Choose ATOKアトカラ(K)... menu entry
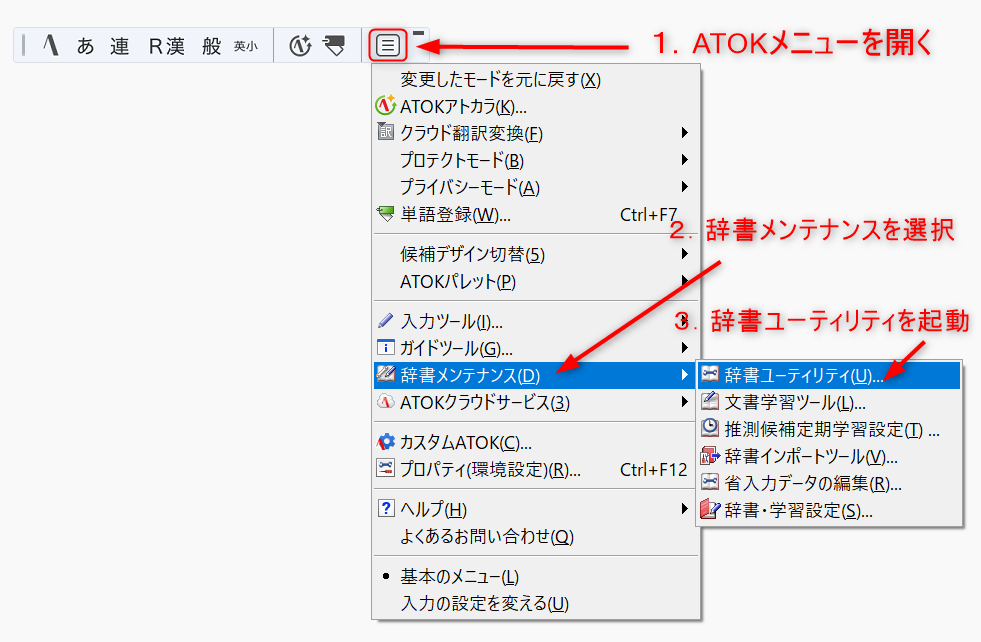981x642 pixels. 536,106
